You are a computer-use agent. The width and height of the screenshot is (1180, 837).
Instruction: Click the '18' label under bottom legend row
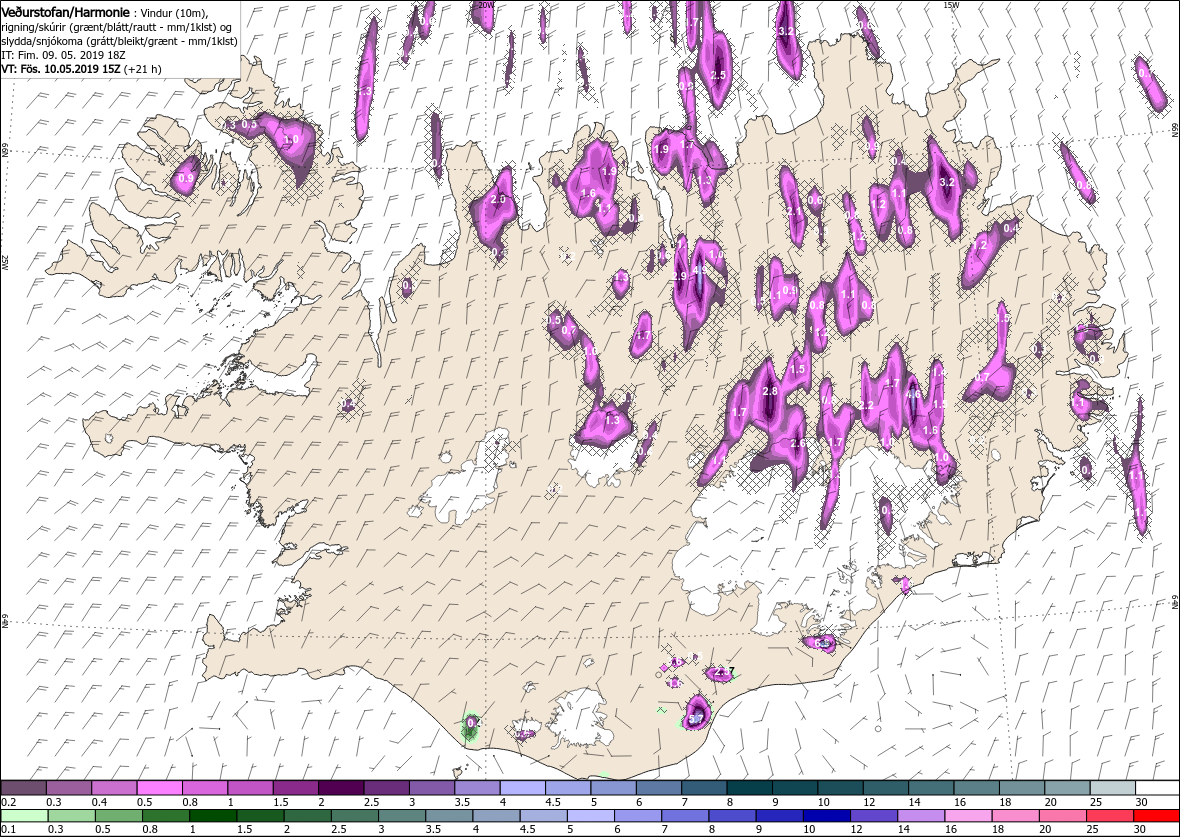(x=998, y=830)
